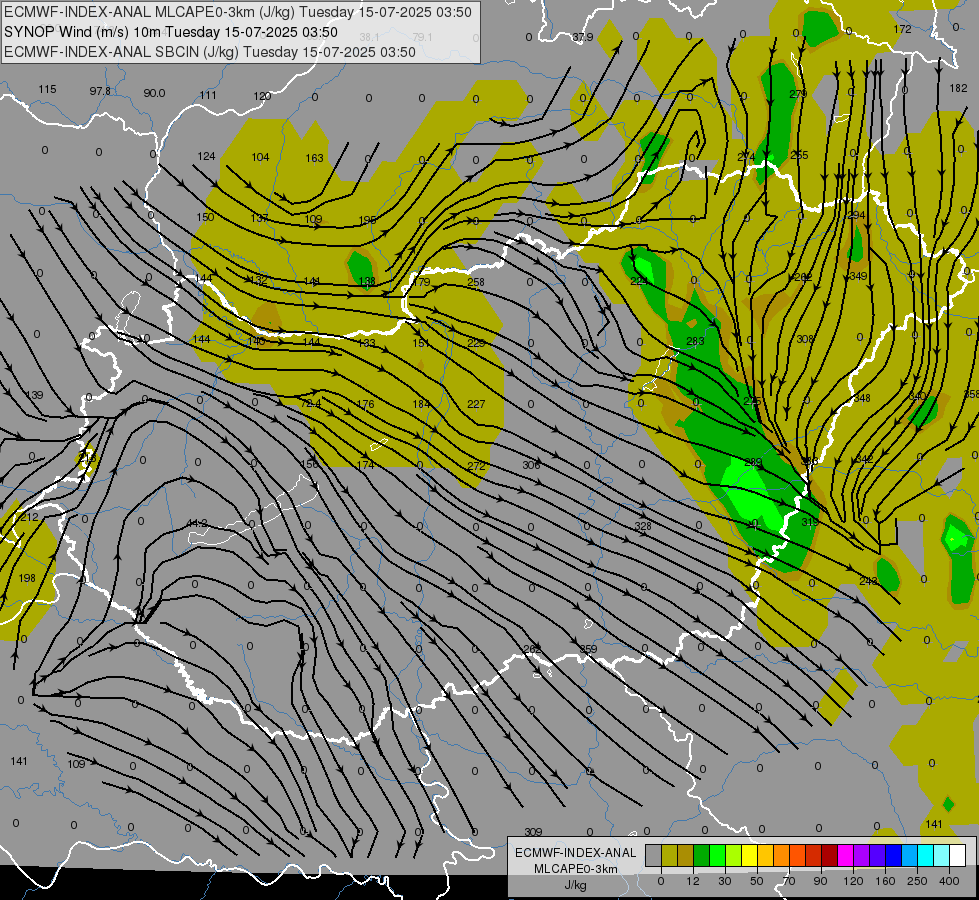
Task: Click the pale cyan legend swatch before 400
Action: tap(941, 855)
